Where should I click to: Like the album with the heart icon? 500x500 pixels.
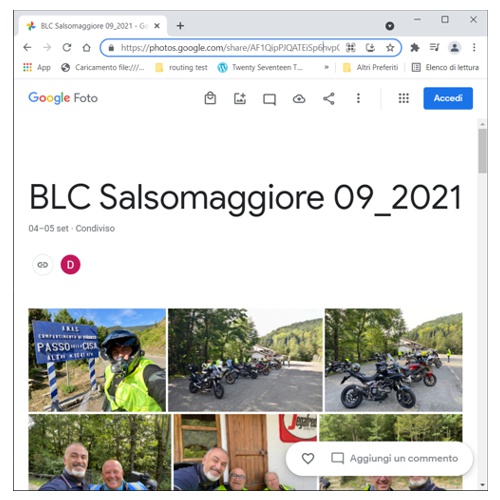(x=308, y=458)
